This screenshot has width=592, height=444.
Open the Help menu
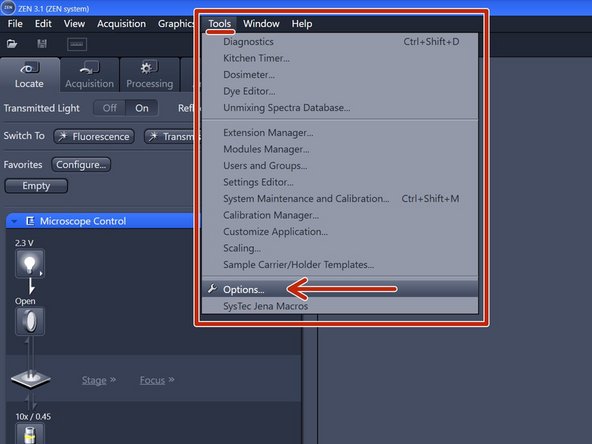pos(302,24)
